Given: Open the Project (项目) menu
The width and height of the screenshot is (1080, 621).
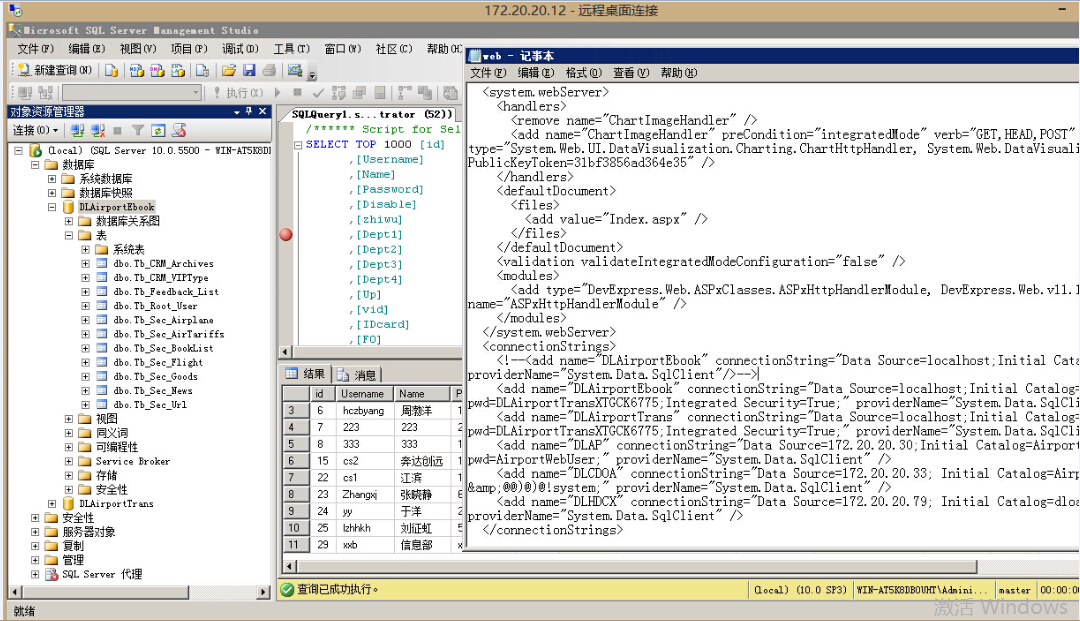Looking at the screenshot, I should click(189, 49).
